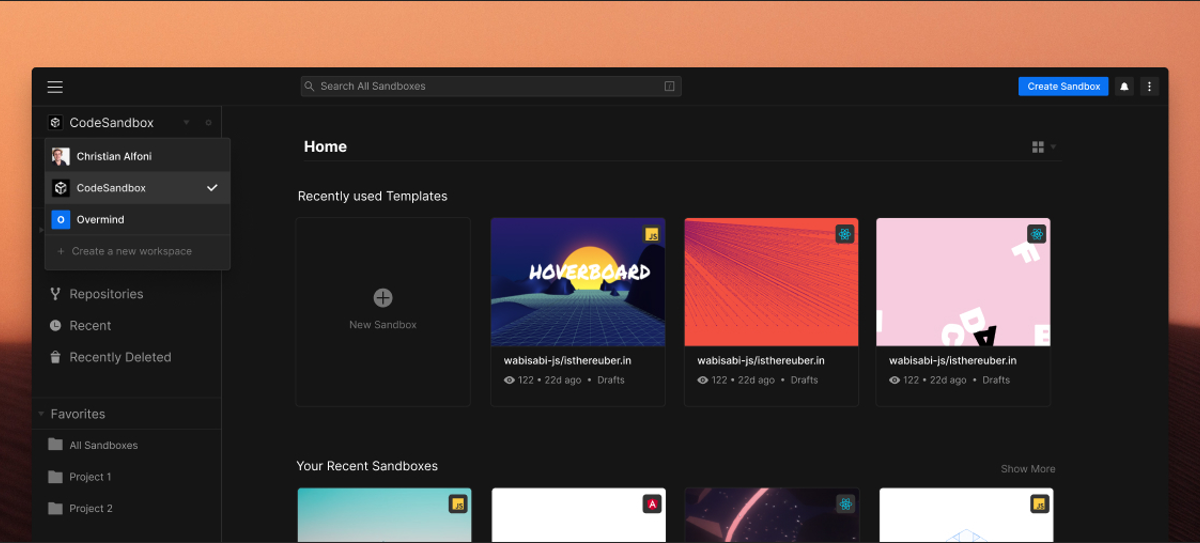Click the folder icon beside Project 2
The width and height of the screenshot is (1200, 543).
55,508
